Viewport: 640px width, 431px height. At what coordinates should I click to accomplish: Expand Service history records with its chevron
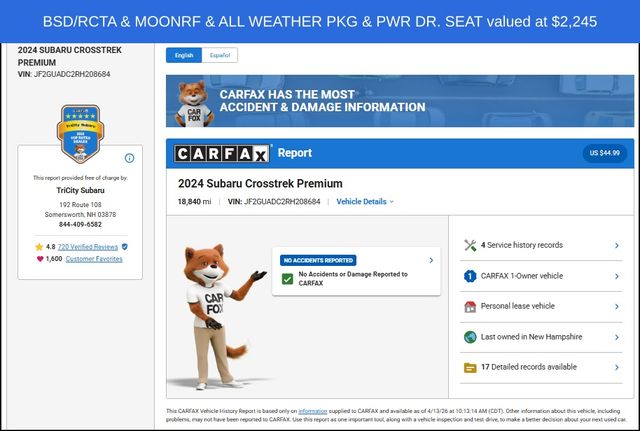pos(617,245)
